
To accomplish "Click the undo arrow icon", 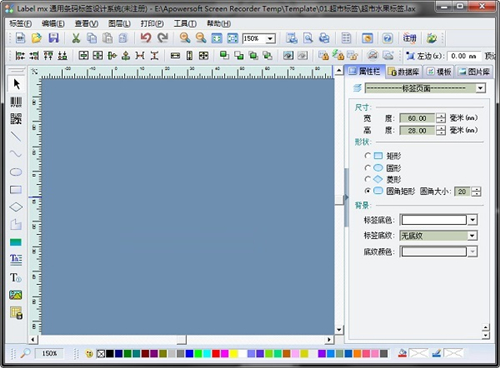I will tap(146, 38).
